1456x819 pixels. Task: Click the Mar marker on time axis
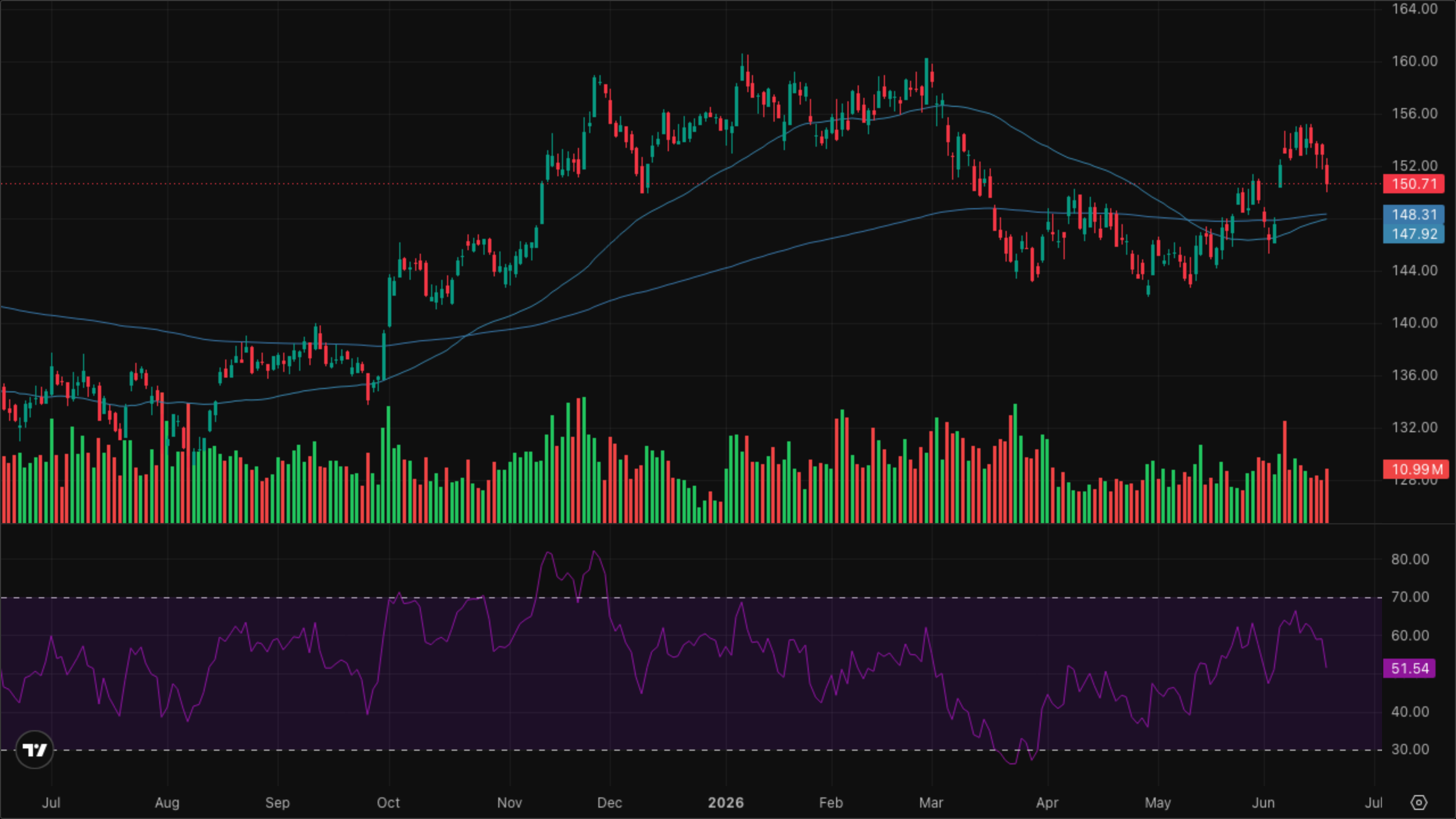931,803
